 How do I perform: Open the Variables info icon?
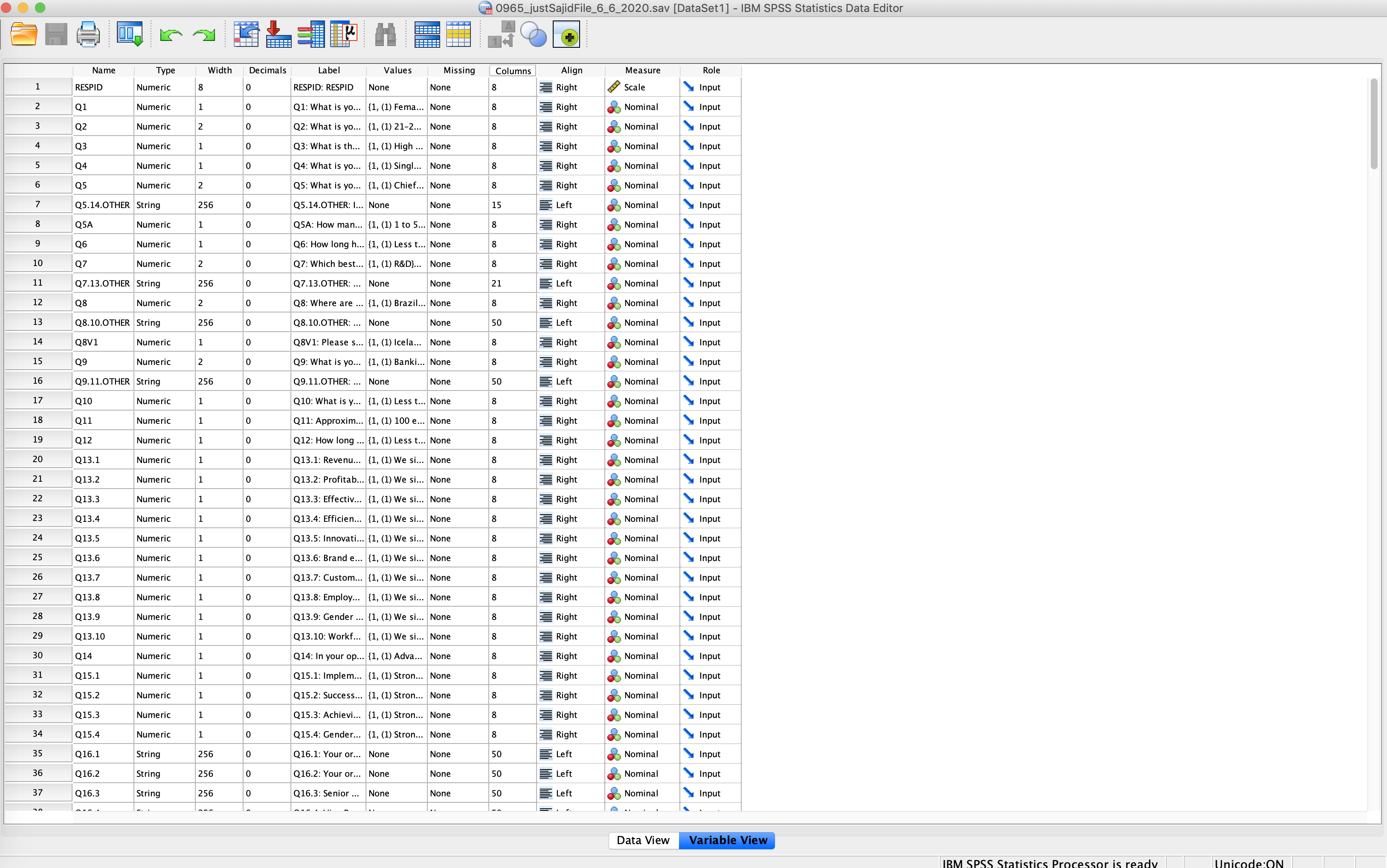coord(311,35)
